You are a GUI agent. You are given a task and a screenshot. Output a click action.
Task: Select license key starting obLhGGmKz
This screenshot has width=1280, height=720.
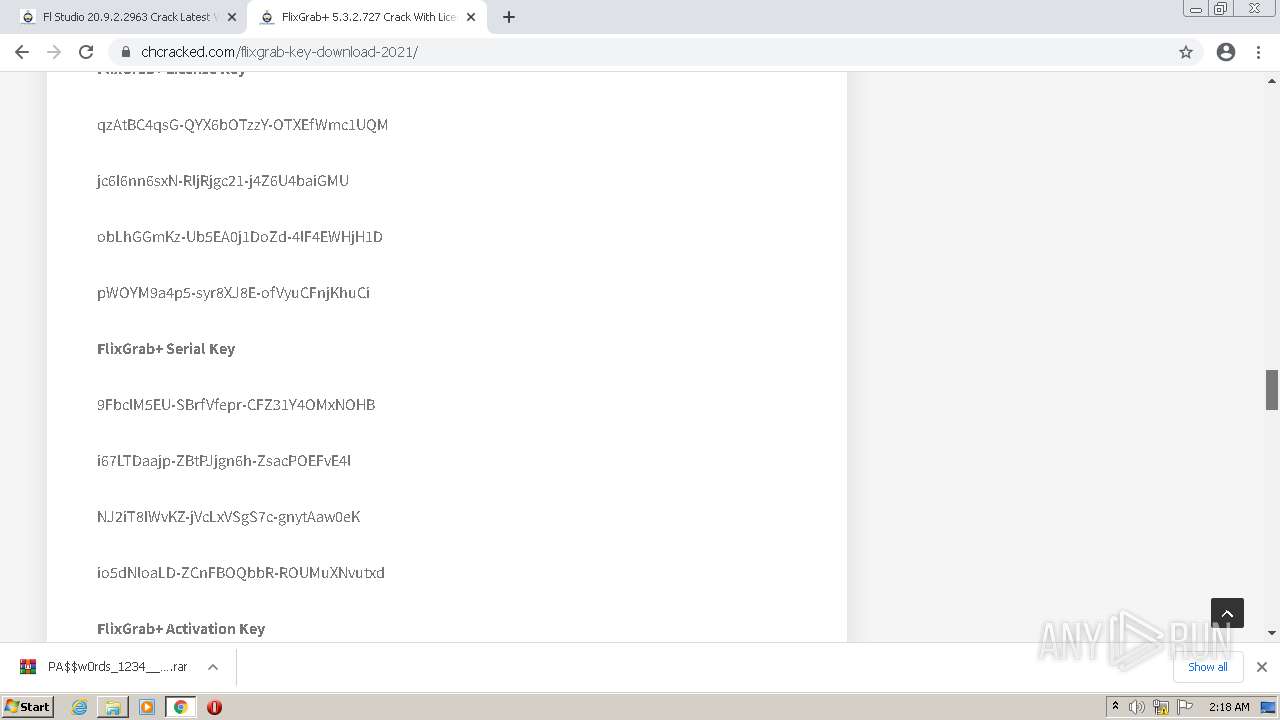coord(240,237)
